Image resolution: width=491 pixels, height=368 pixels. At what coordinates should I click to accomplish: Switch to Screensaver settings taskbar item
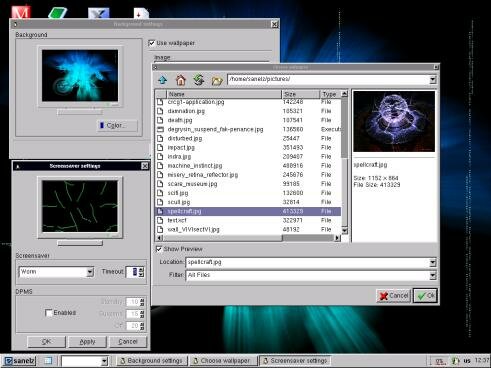coord(295,361)
